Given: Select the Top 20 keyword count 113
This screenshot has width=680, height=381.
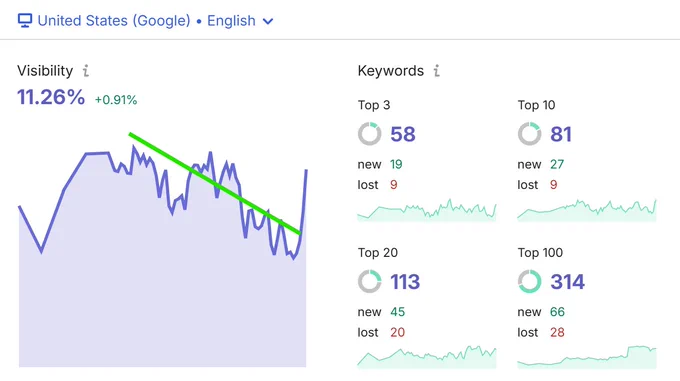Looking at the screenshot, I should [x=405, y=282].
